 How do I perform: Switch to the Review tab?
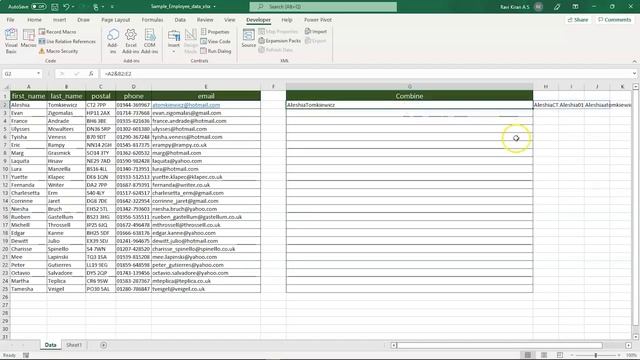(205, 20)
